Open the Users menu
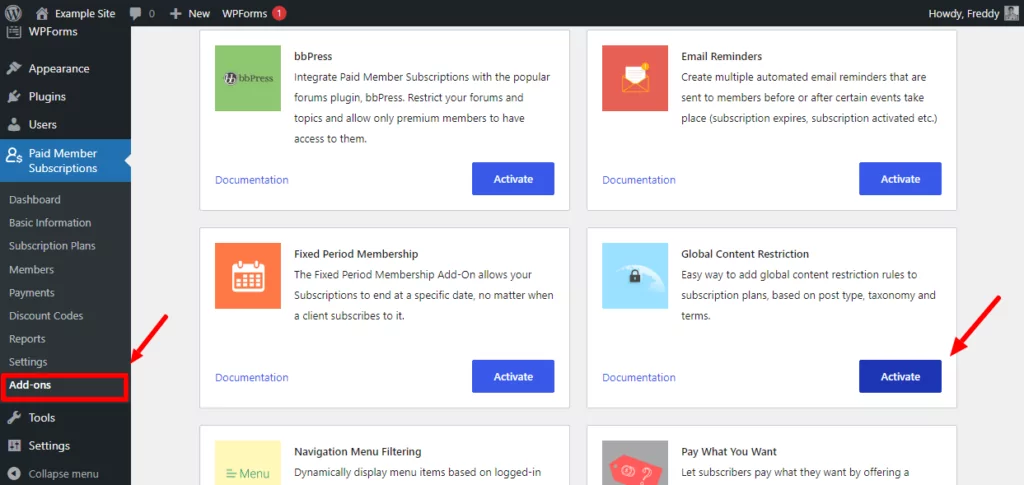The width and height of the screenshot is (1024, 485). coord(42,125)
